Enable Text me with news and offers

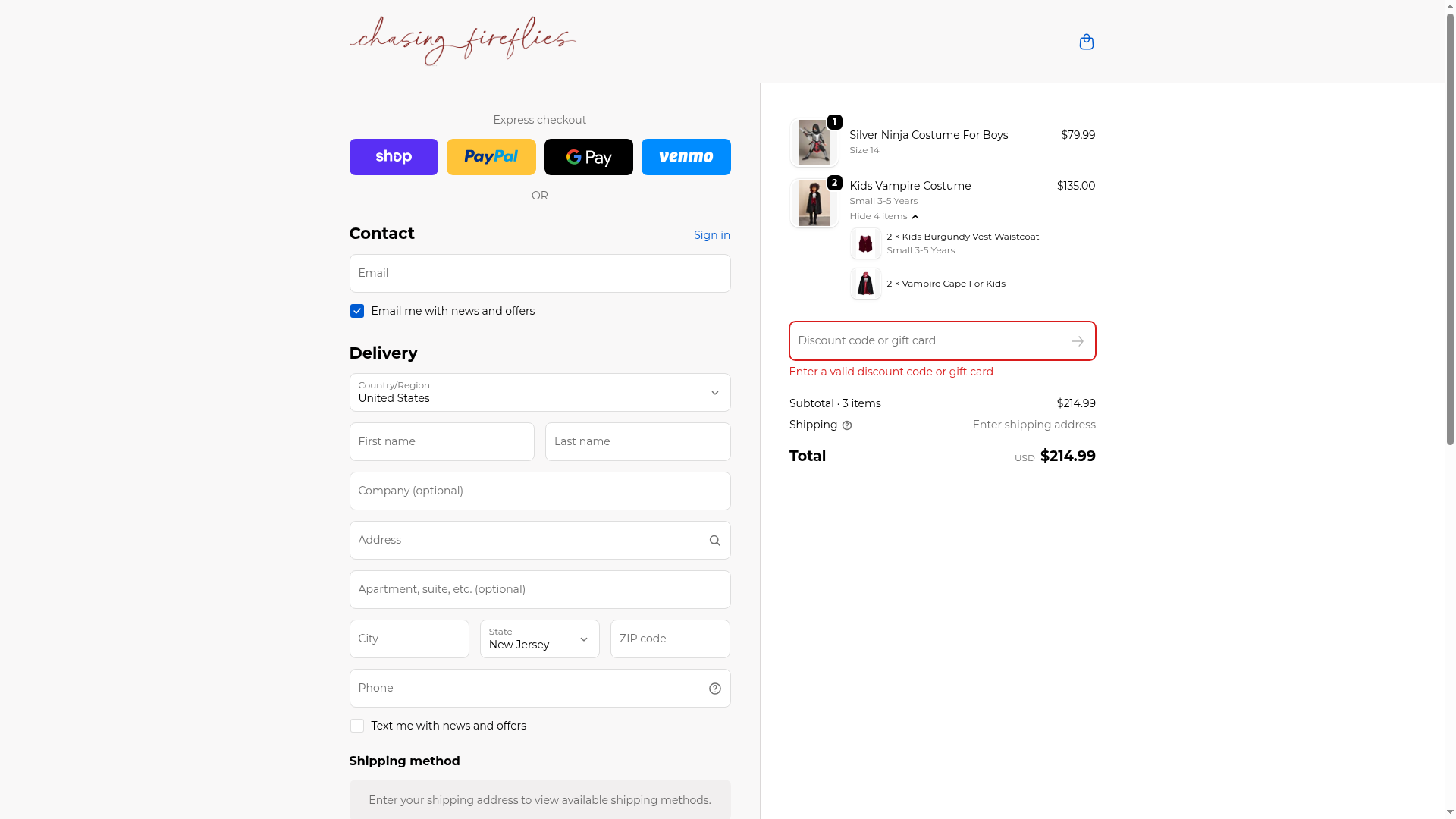click(x=357, y=726)
